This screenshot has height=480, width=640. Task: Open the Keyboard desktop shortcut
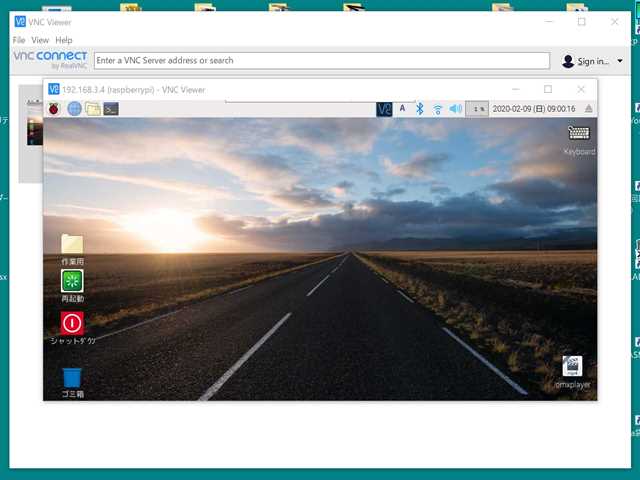coord(578,133)
